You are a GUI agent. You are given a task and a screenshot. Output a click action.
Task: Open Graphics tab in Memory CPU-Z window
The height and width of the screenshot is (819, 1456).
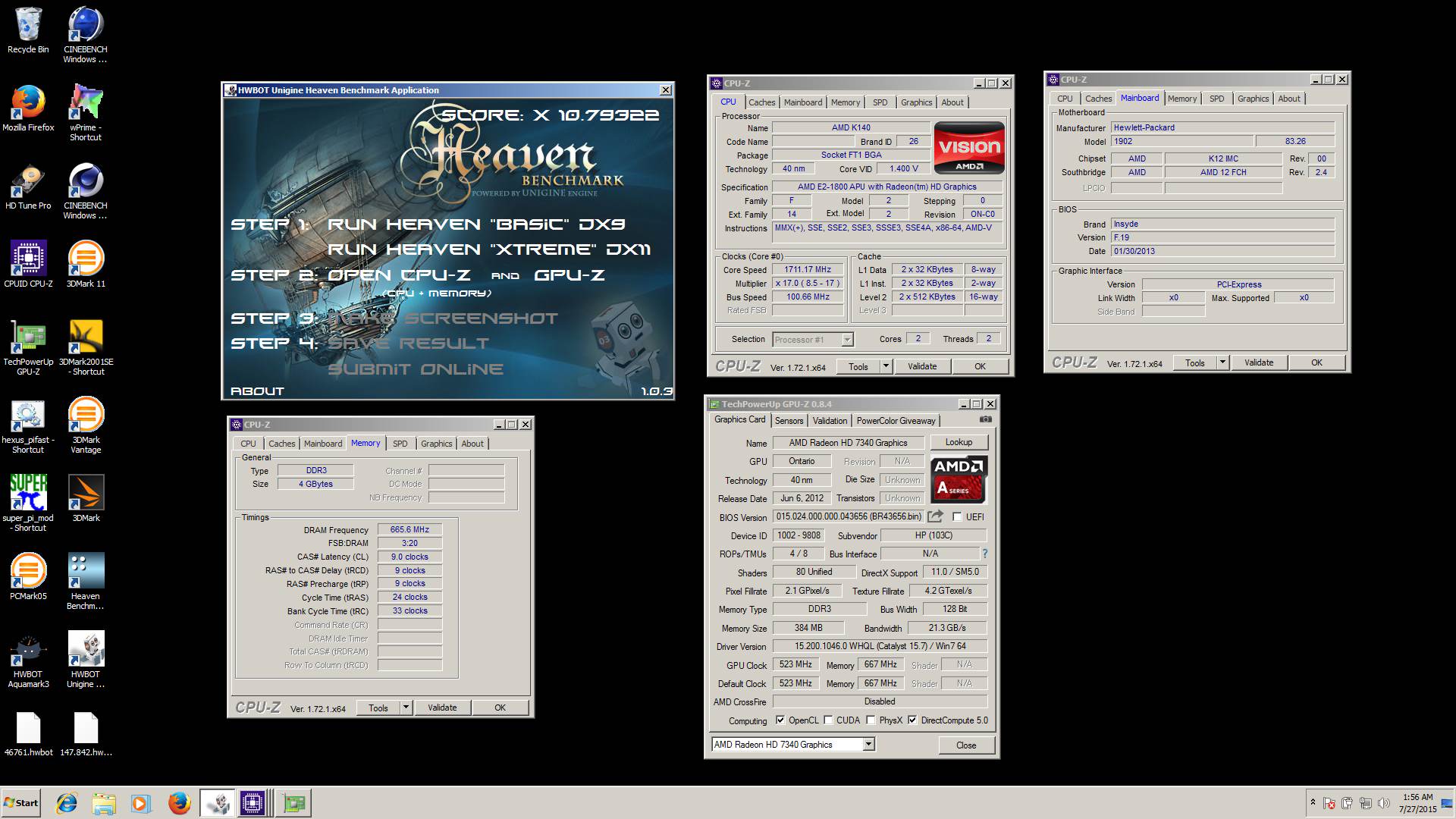point(436,444)
